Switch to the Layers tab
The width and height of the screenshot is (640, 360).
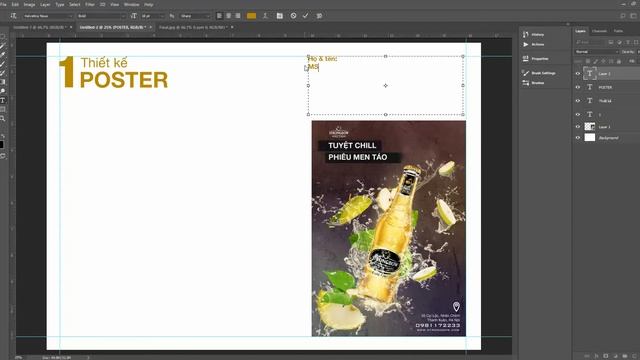click(x=580, y=31)
